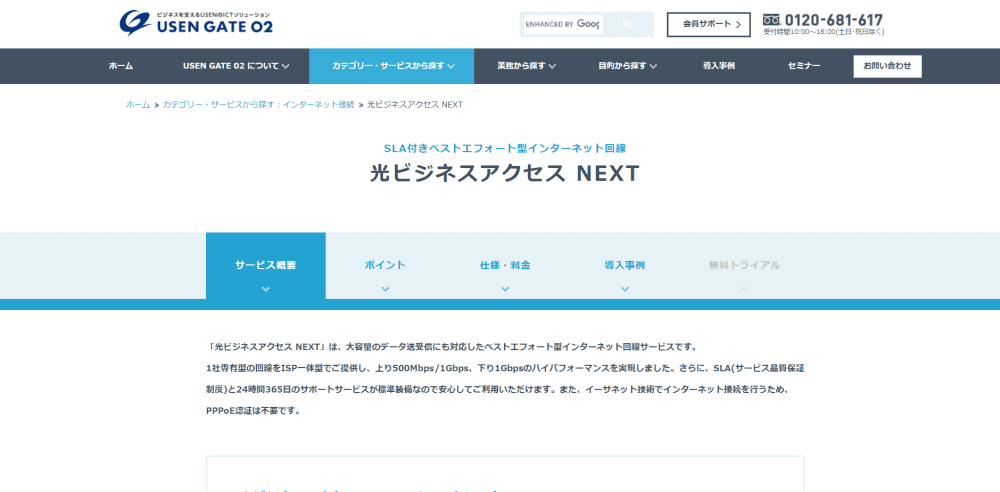Open 導入事例 in the main navigation
This screenshot has height=492, width=1000.
pyautogui.click(x=719, y=66)
